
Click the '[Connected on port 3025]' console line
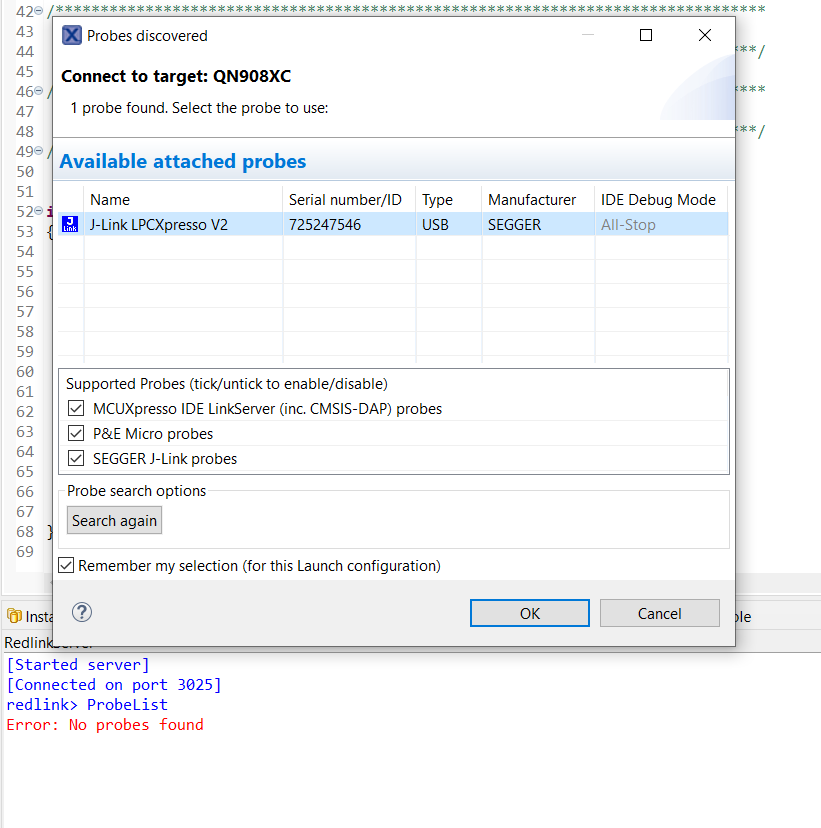(x=114, y=684)
